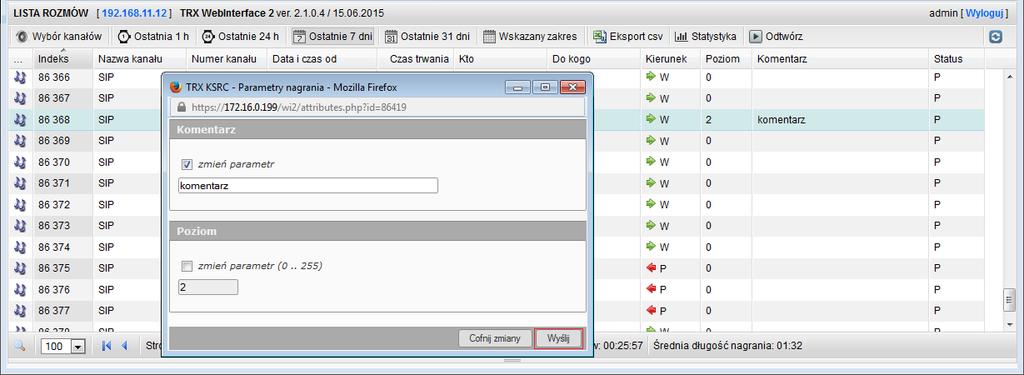
Task: Open Statystyka chart view
Action: pyautogui.click(x=706, y=37)
